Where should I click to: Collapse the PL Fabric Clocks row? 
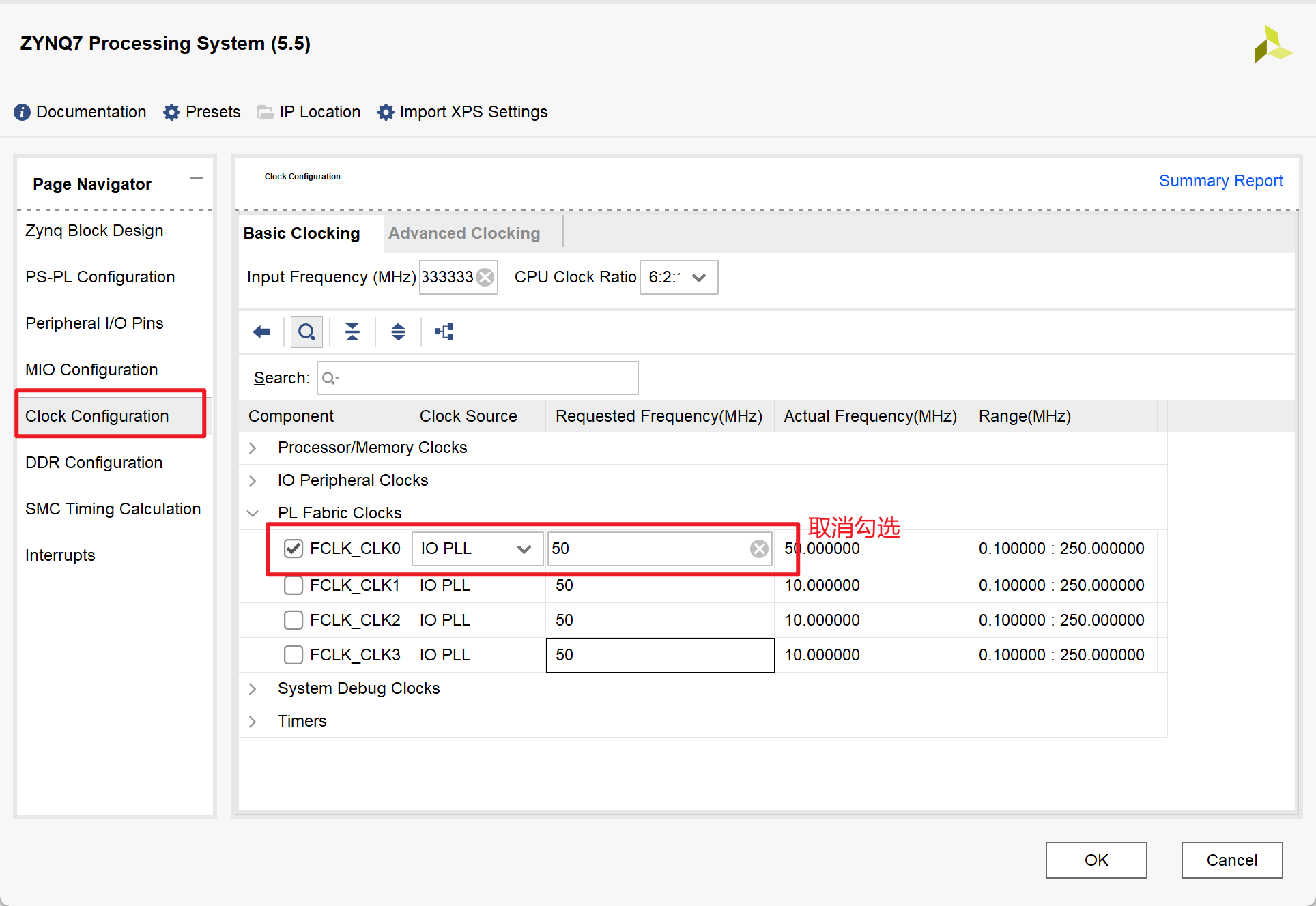253,513
